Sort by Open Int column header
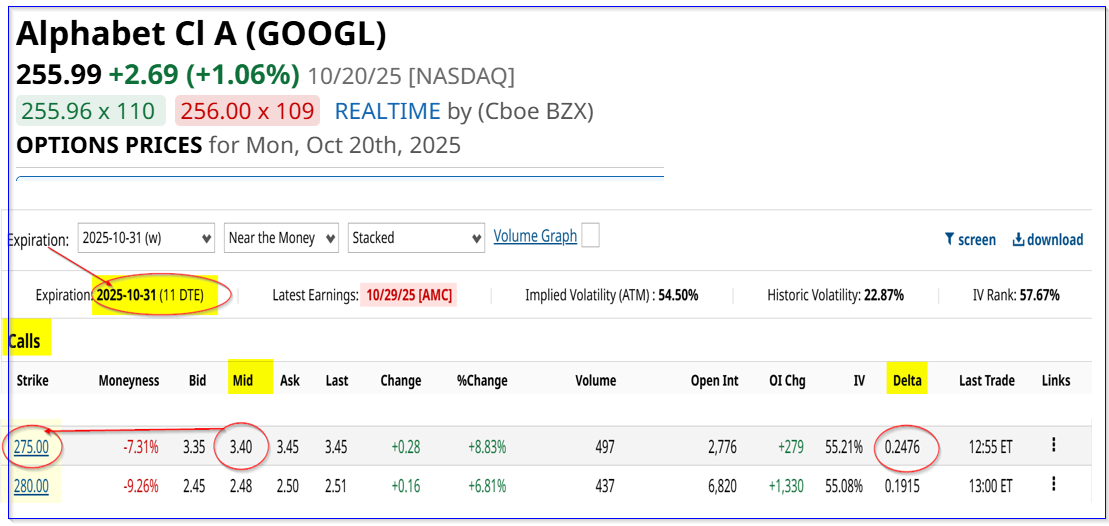The image size is (1109, 526). [x=714, y=380]
